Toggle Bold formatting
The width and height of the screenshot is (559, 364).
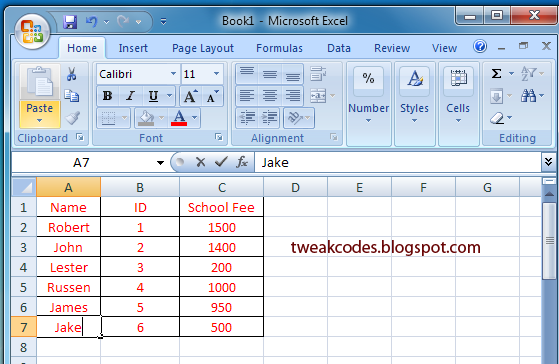[107, 96]
